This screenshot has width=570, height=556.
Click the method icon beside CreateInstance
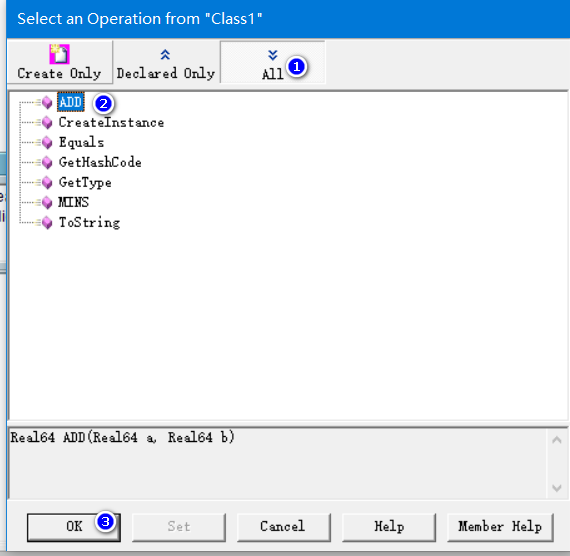click(x=47, y=123)
